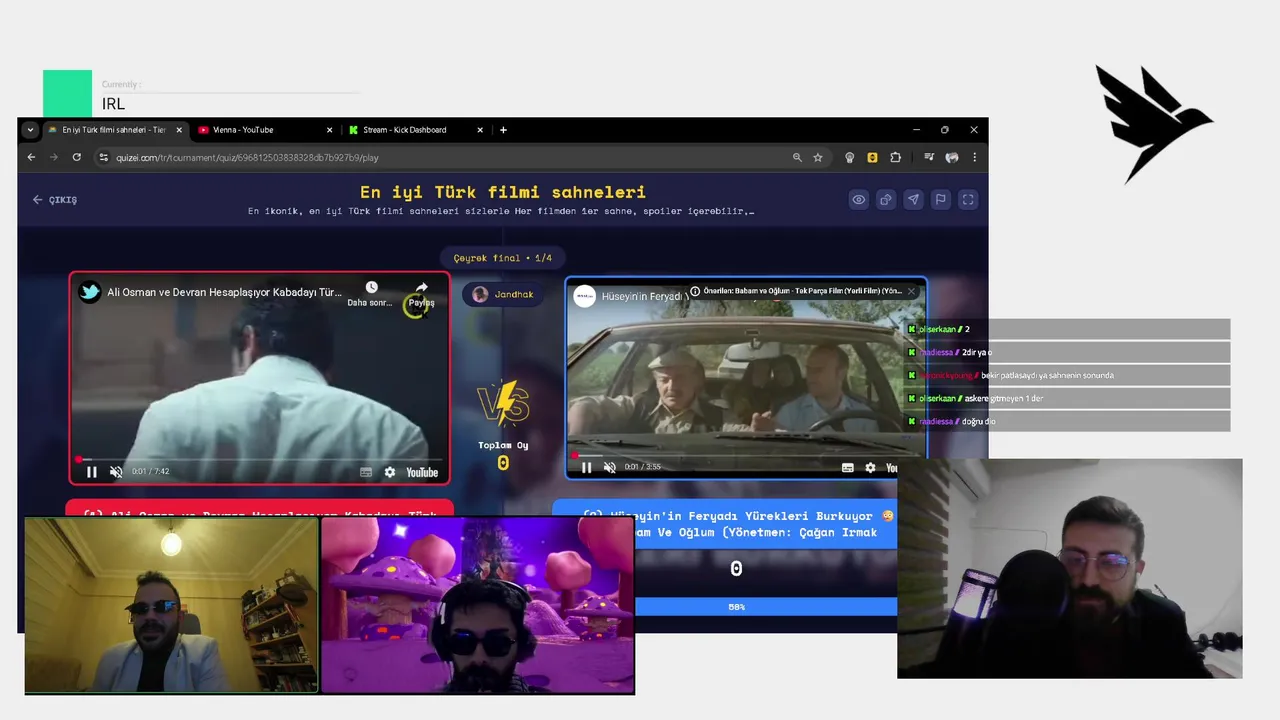Screen dimensions: 1280x720
Task: Close the Vienna - YouTube tab
Action: (x=329, y=130)
